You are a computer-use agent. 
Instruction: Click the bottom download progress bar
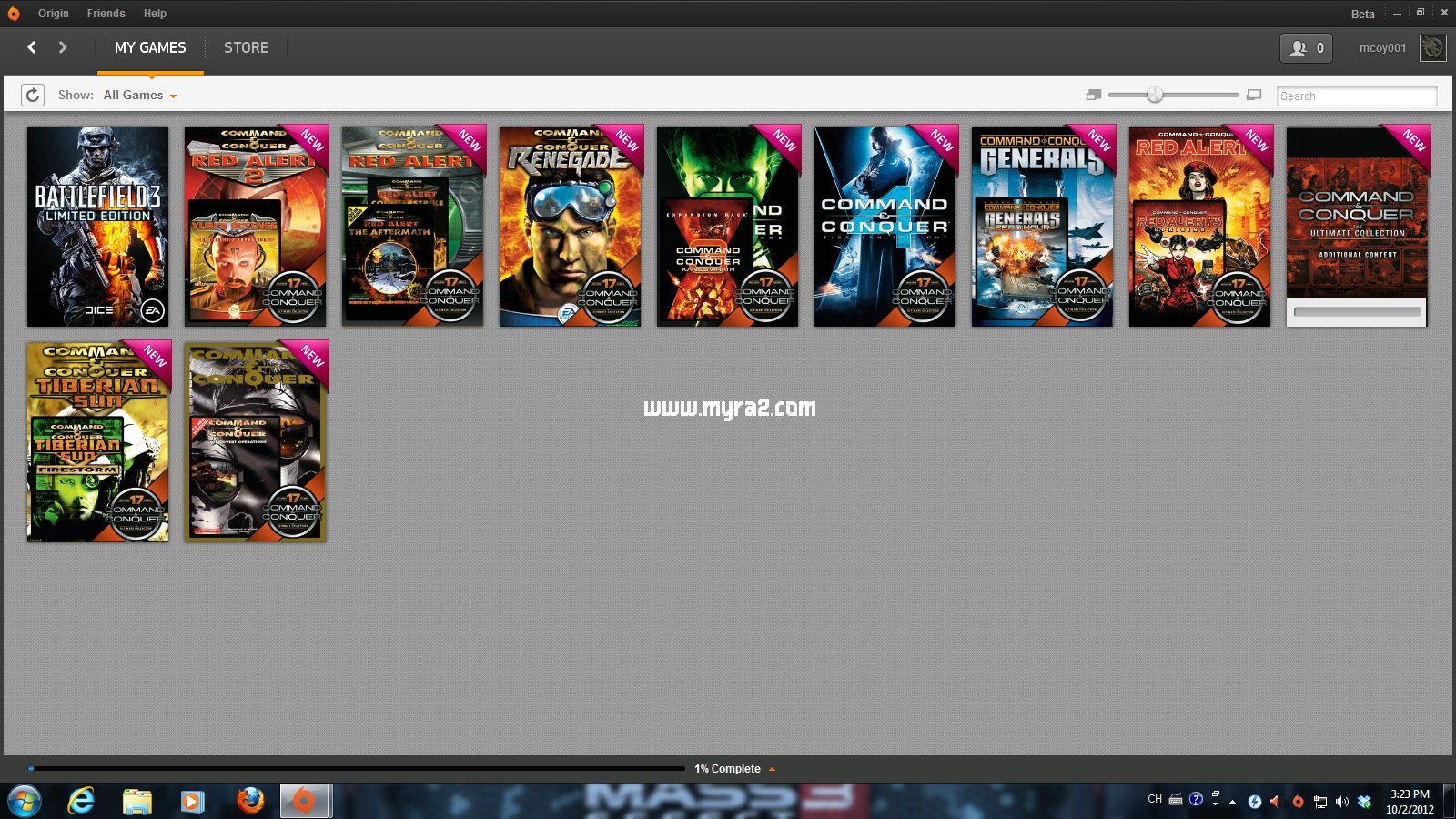tap(356, 769)
